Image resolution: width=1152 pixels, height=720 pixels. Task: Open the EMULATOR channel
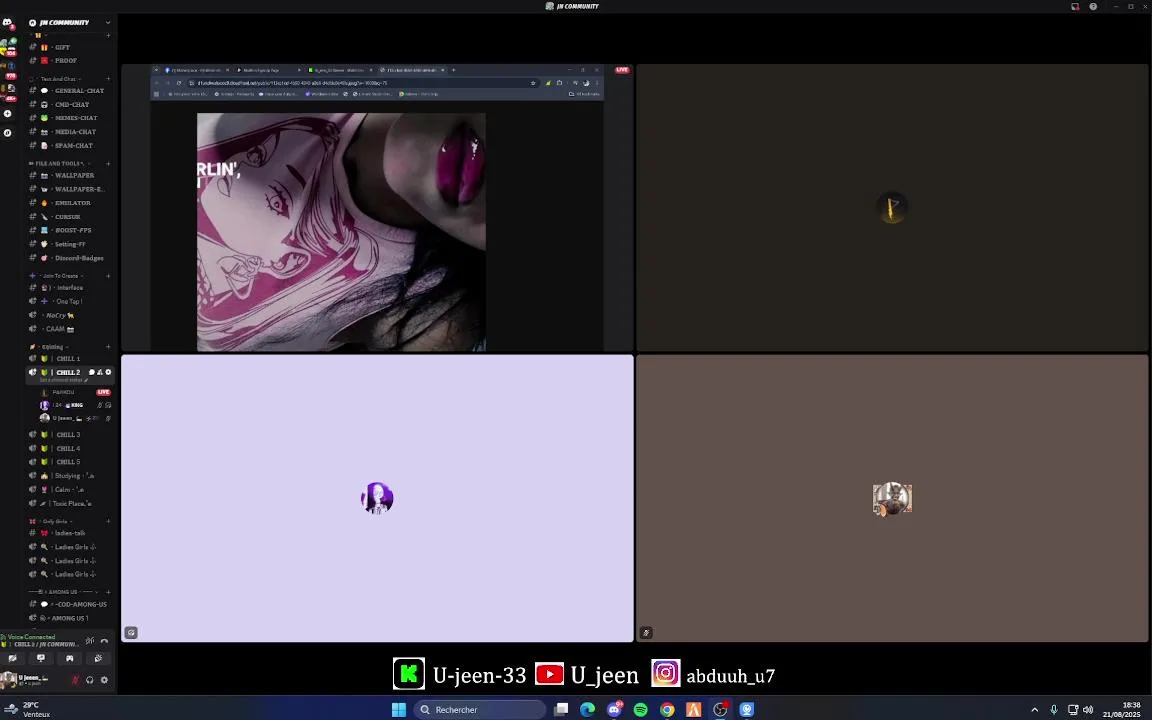tap(70, 203)
